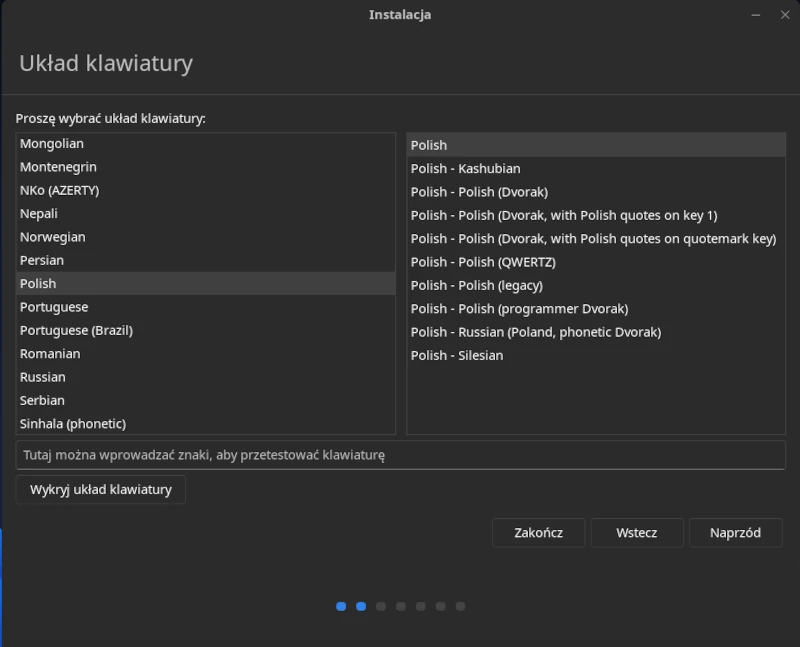
Task: Choose Polish - Polish (Dvorak) variant
Action: tap(596, 192)
